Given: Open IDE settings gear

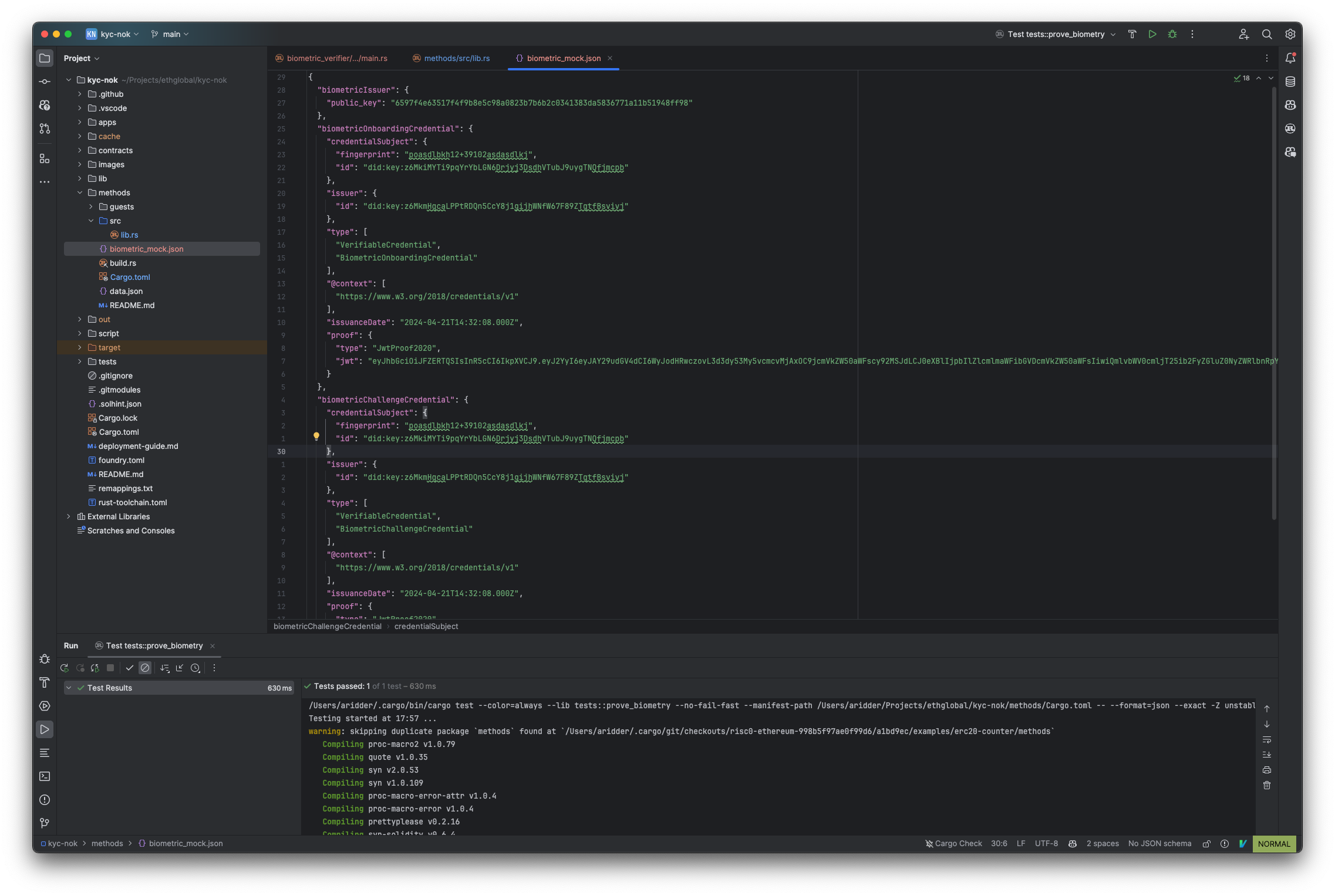Looking at the screenshot, I should tap(1290, 34).
